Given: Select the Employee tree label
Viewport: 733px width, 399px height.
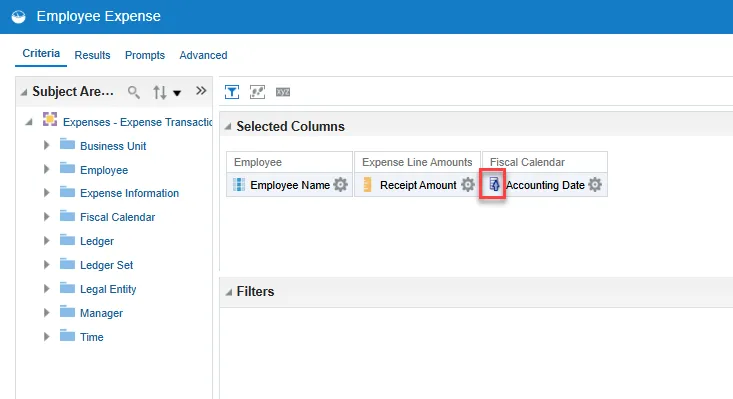Looking at the screenshot, I should coord(104,170).
